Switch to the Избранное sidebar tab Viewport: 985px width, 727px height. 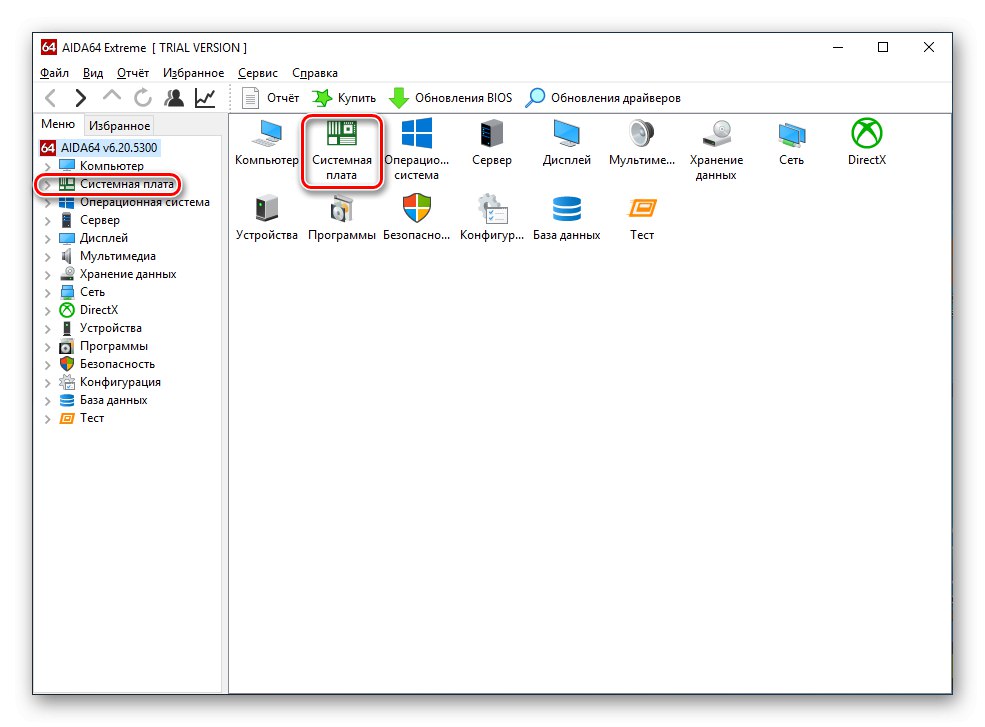pos(119,126)
